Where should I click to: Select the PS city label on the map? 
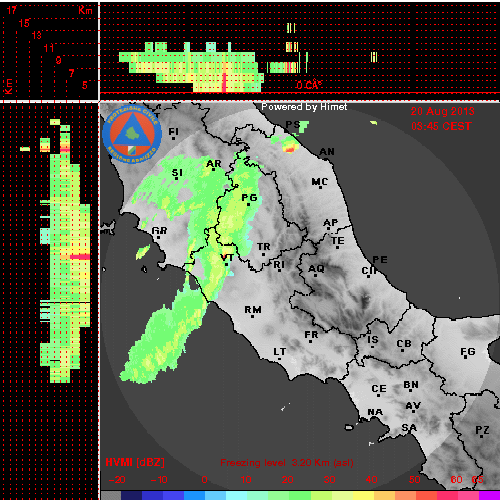(293, 125)
